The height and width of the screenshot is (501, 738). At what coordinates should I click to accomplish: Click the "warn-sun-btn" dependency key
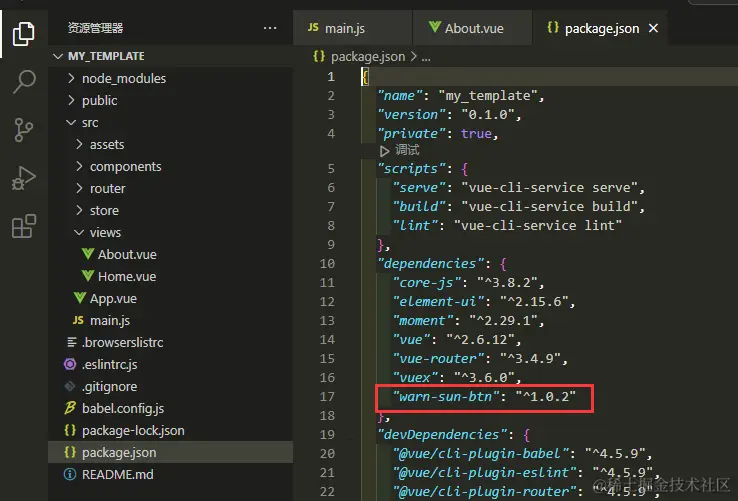click(x=446, y=396)
